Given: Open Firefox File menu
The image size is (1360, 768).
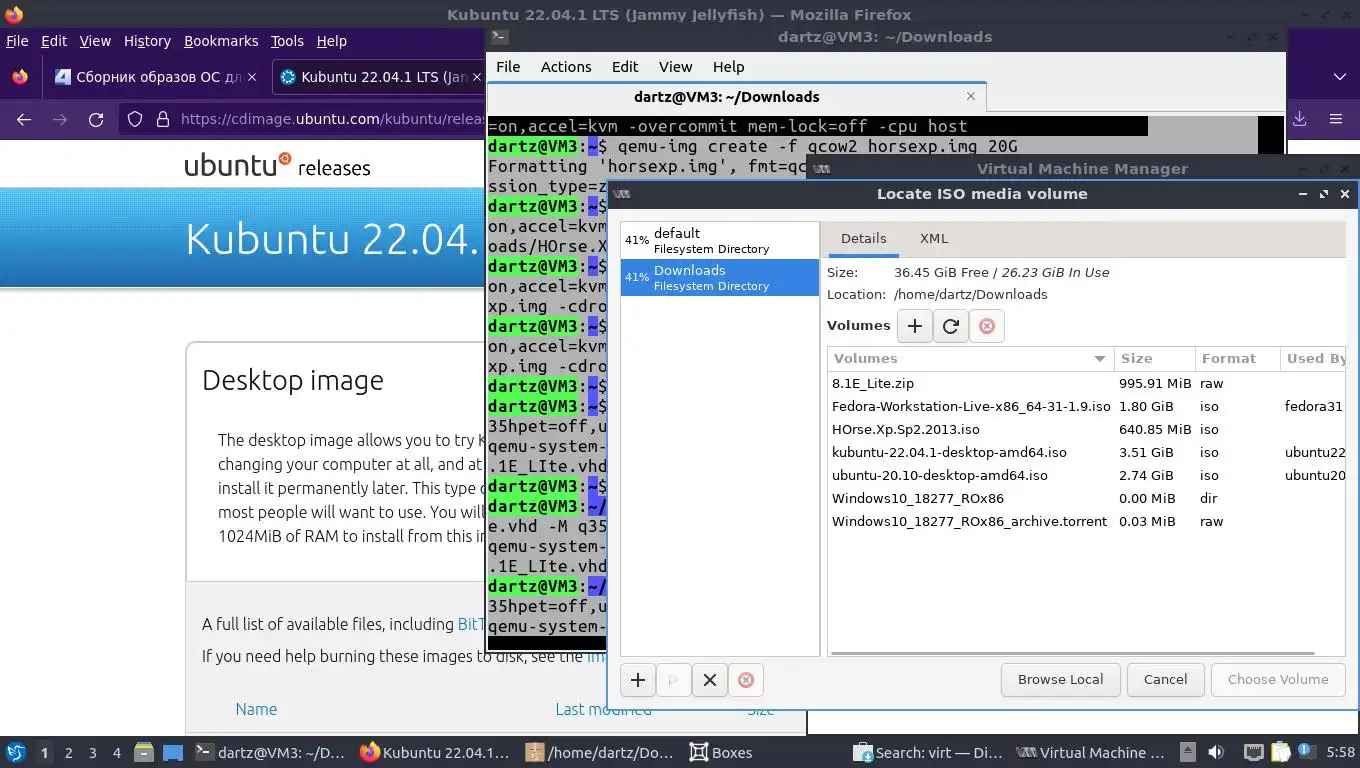Looking at the screenshot, I should coord(17,41).
